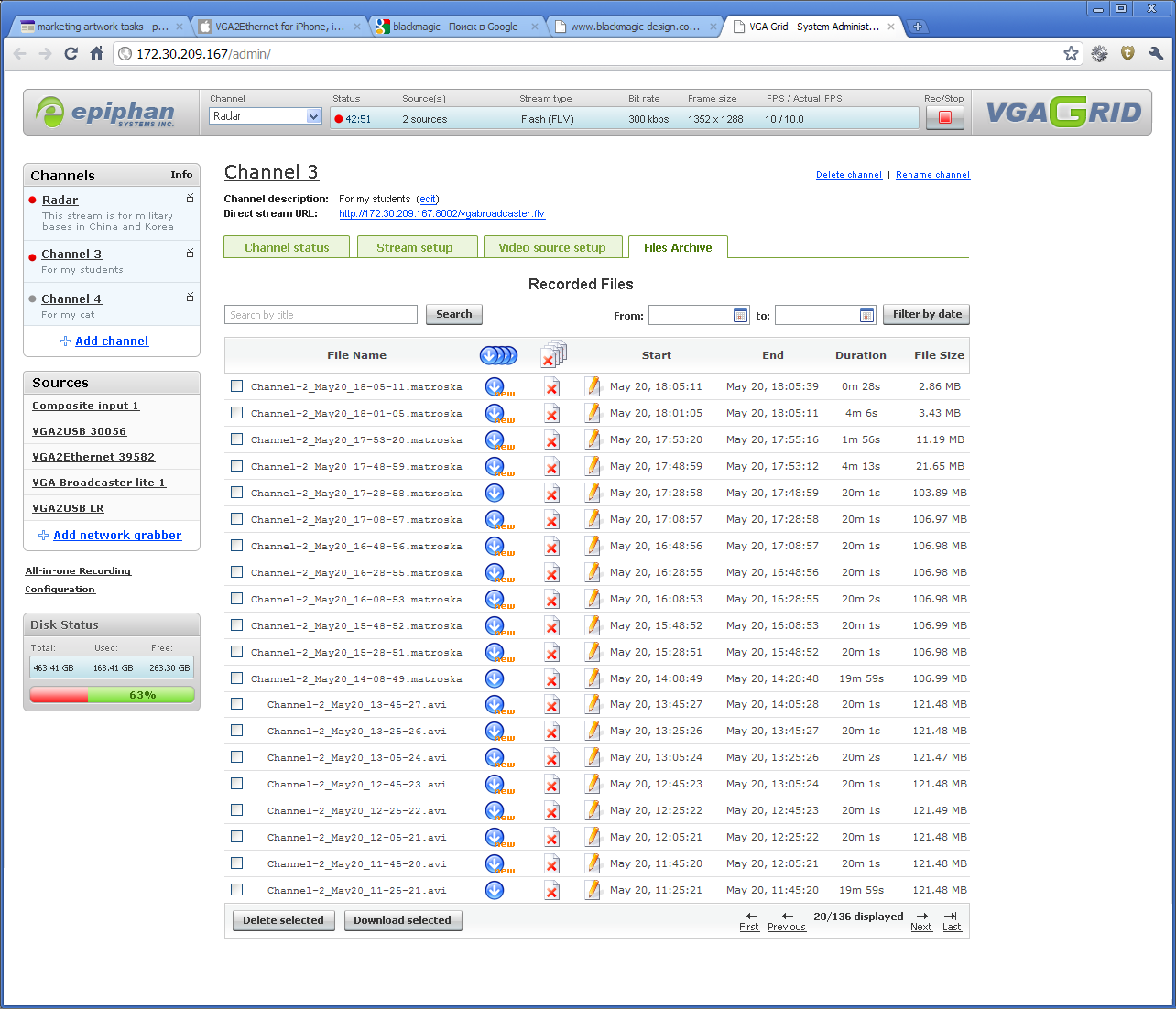The image size is (1176, 1009).
Task: Open the to-date calendar picker
Action: 866,315
